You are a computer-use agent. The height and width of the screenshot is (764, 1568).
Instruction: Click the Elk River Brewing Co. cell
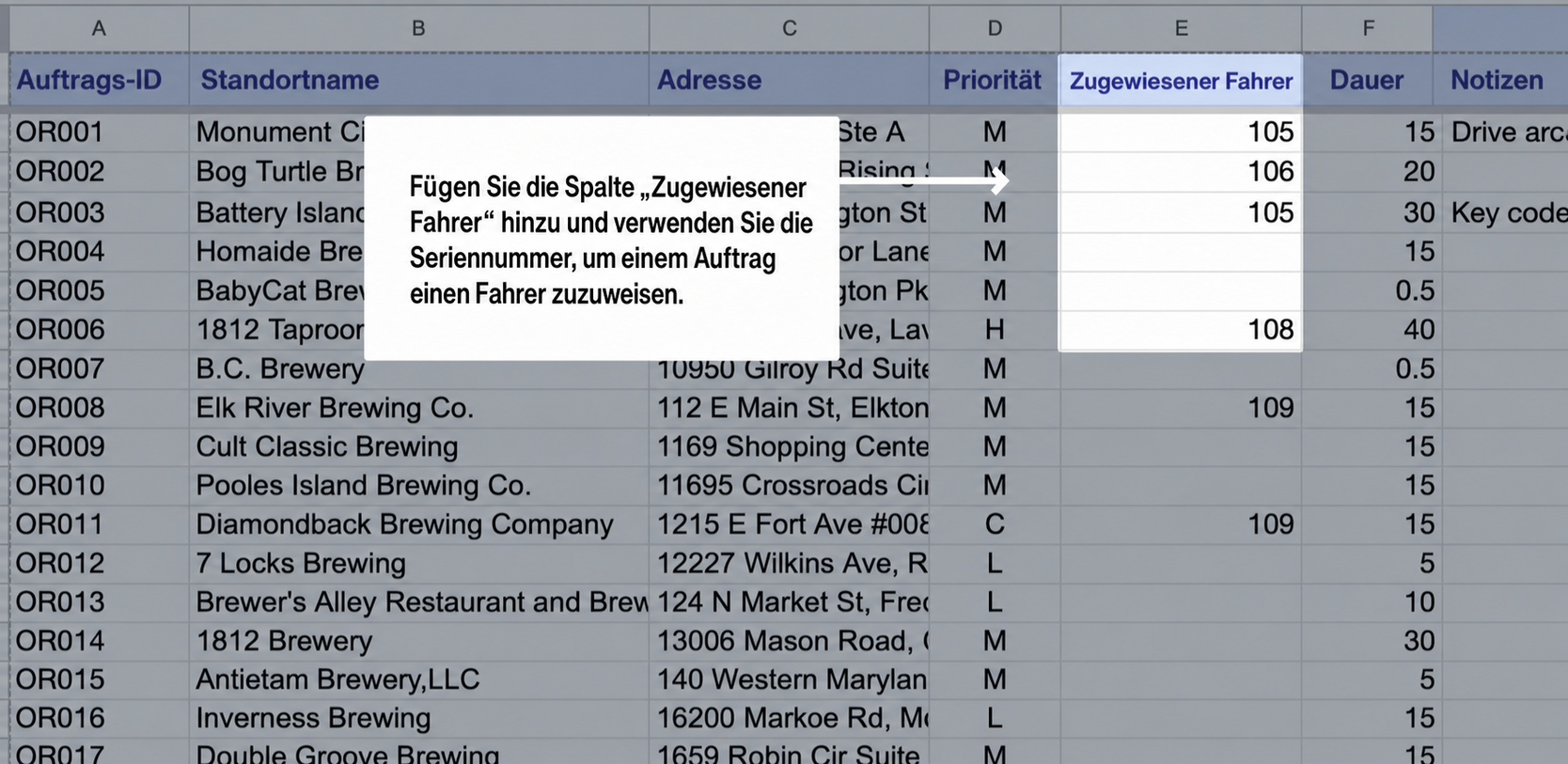[418, 408]
